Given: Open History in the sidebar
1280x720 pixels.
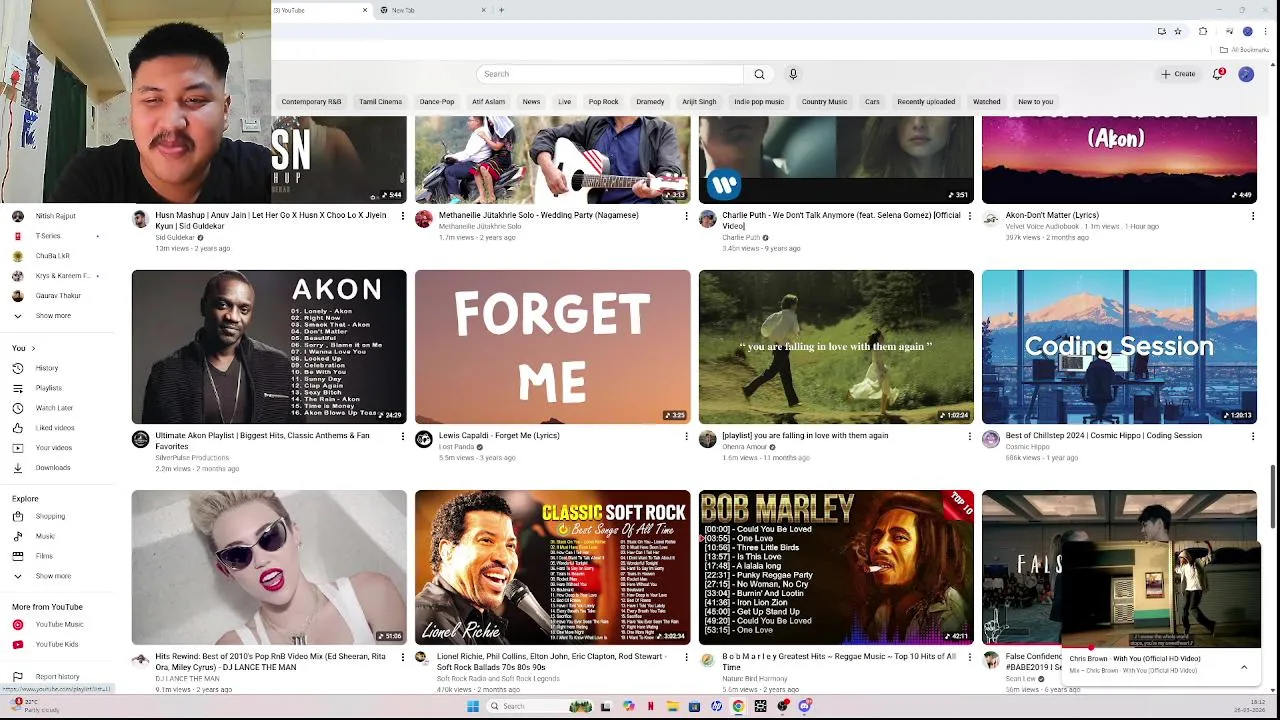Looking at the screenshot, I should click(x=46, y=368).
